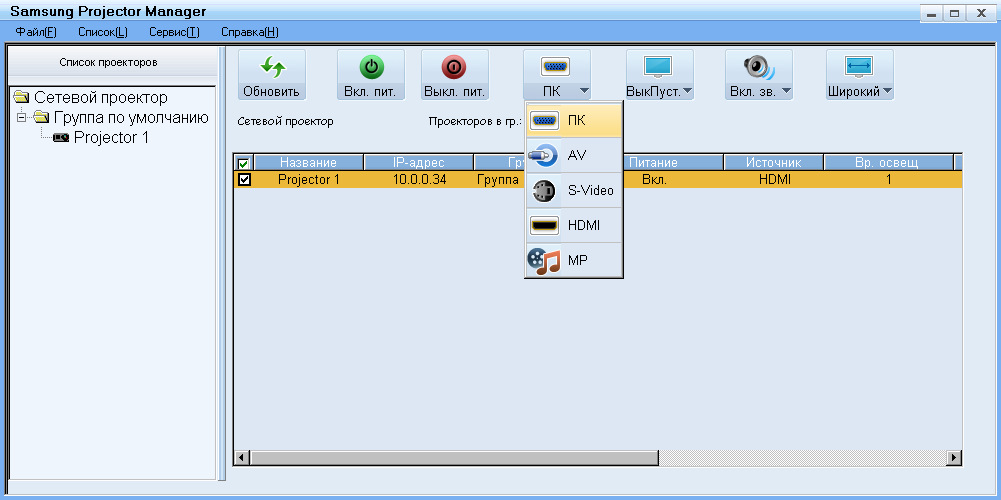Open Широкий dropdown arrow
Screen dimensions: 1001x500
887,91
